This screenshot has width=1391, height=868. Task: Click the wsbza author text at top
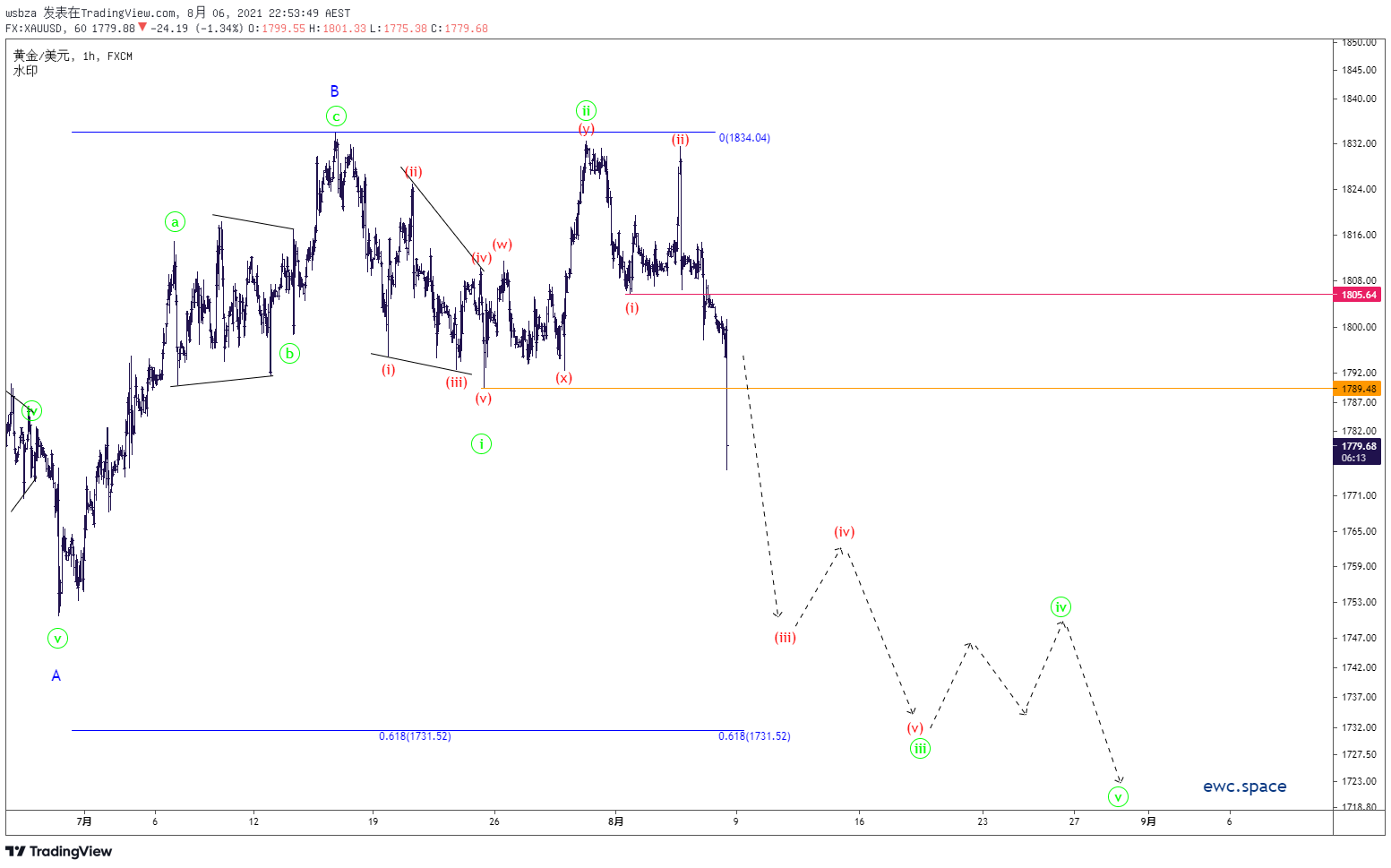21,13
